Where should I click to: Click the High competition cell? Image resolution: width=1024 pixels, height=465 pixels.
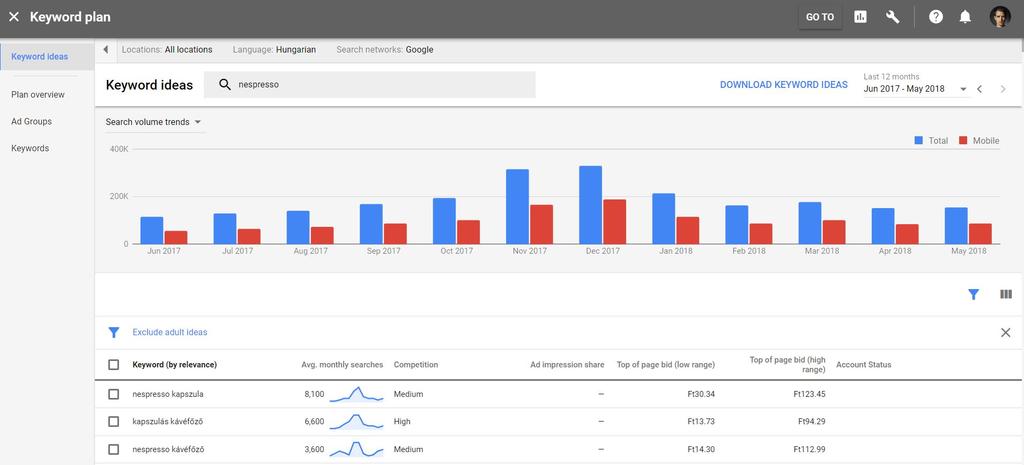402,422
